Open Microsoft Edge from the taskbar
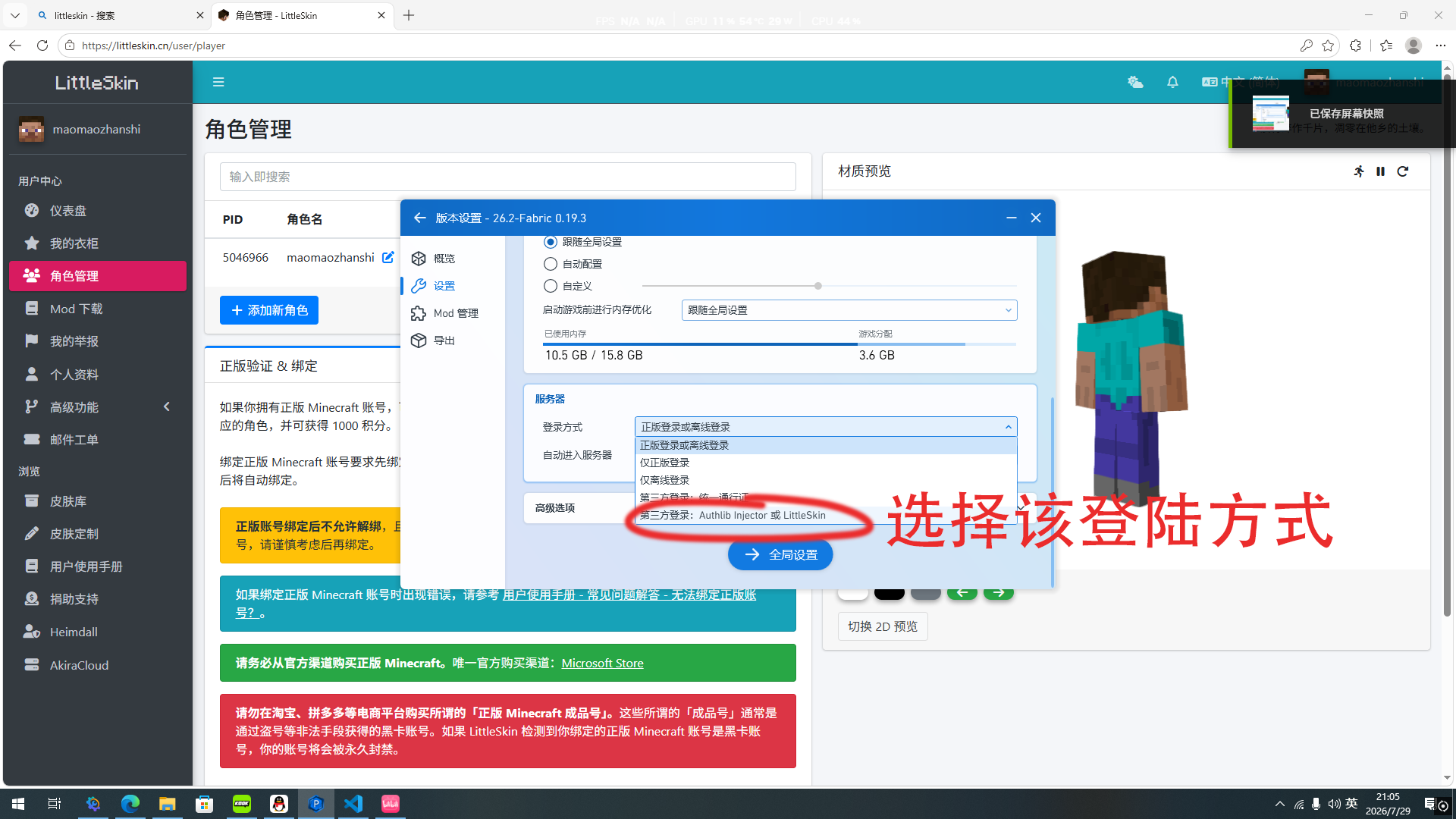This screenshot has height=819, width=1456. 130,804
